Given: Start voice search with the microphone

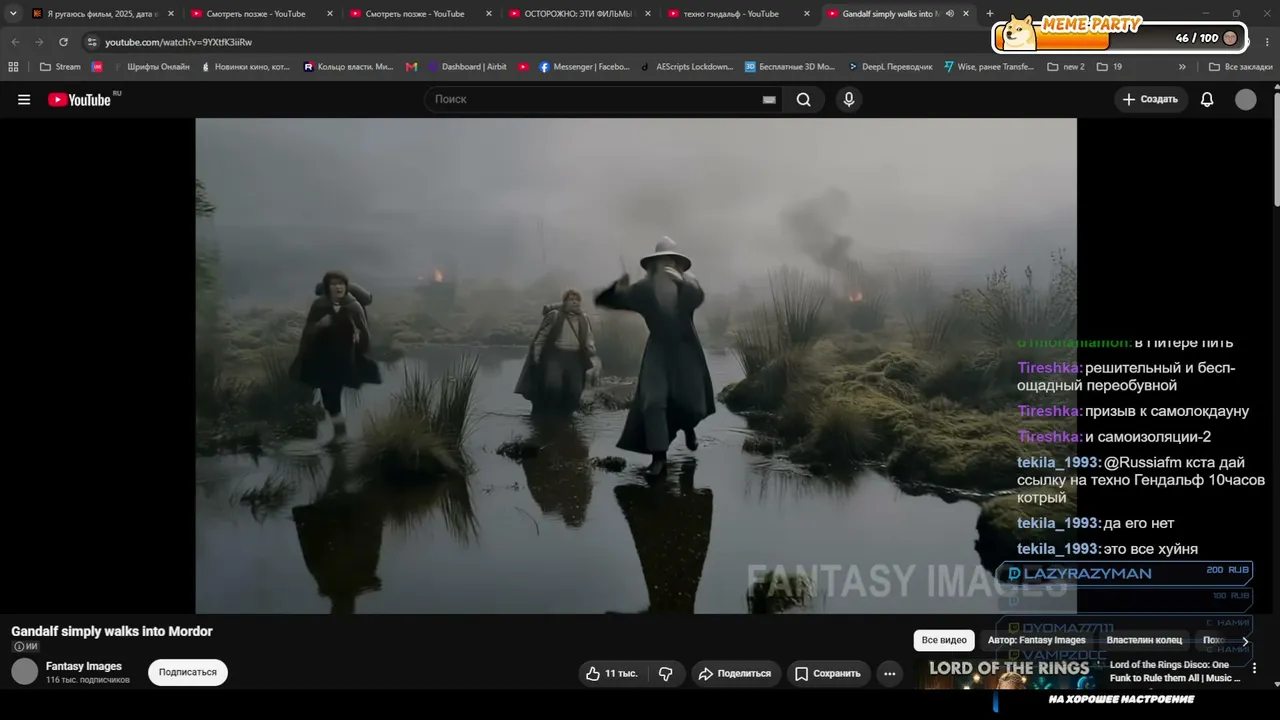Looking at the screenshot, I should pyautogui.click(x=849, y=100).
